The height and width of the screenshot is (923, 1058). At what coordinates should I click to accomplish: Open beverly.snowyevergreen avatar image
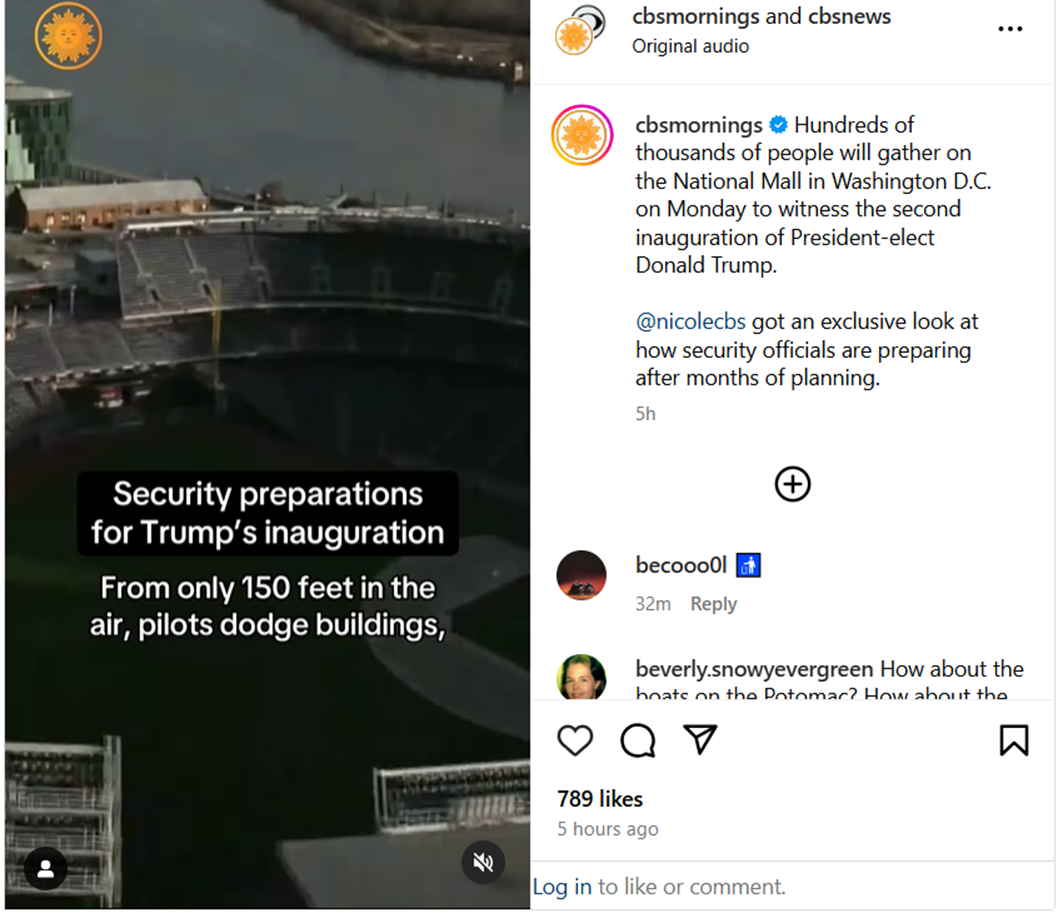[581, 677]
